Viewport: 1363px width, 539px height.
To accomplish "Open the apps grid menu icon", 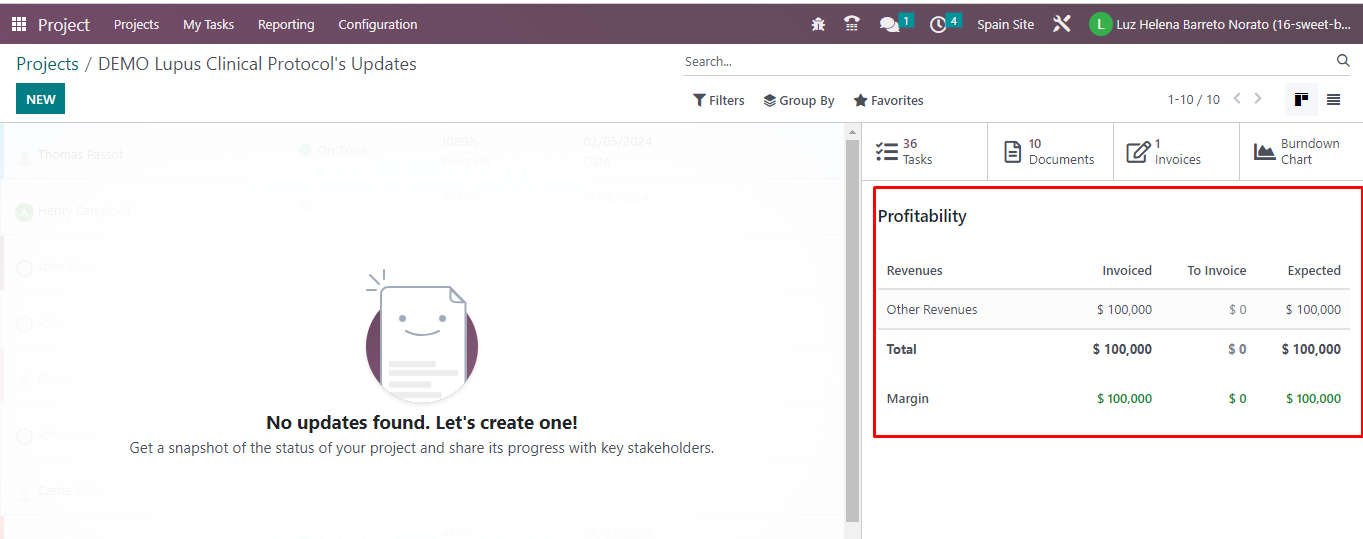I will tap(19, 24).
